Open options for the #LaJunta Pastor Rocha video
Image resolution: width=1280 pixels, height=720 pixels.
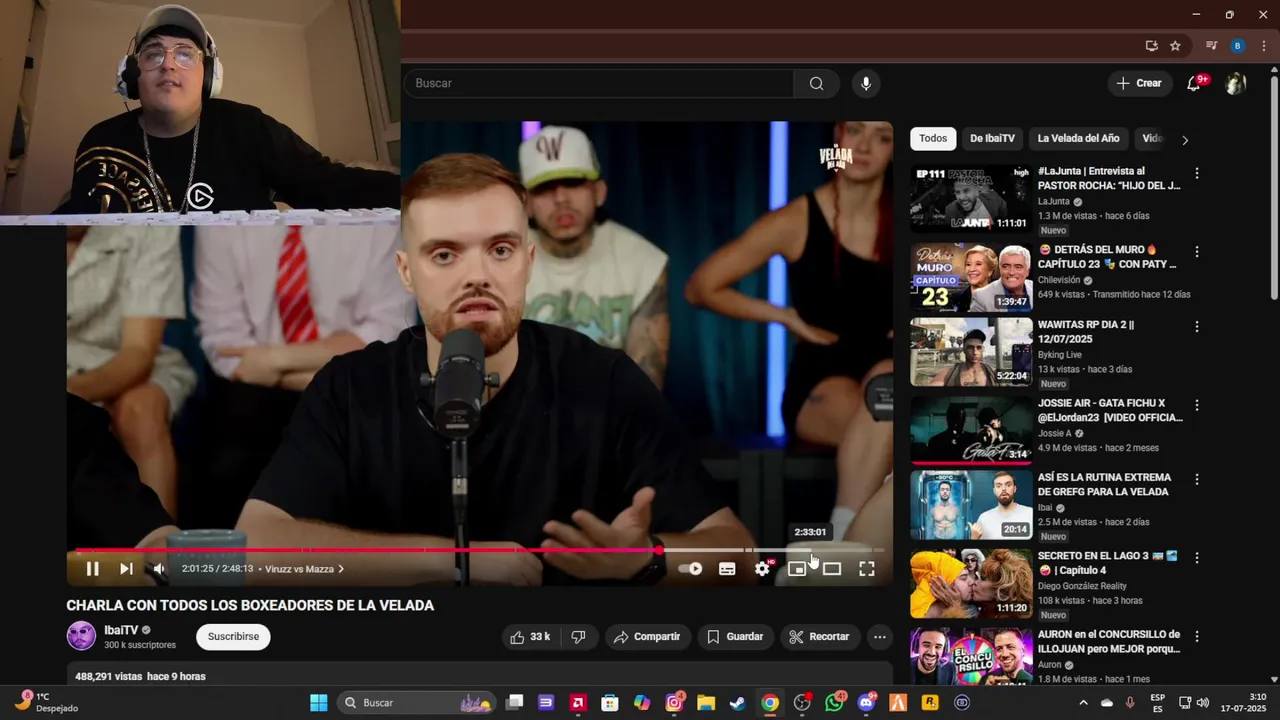tap(1196, 174)
